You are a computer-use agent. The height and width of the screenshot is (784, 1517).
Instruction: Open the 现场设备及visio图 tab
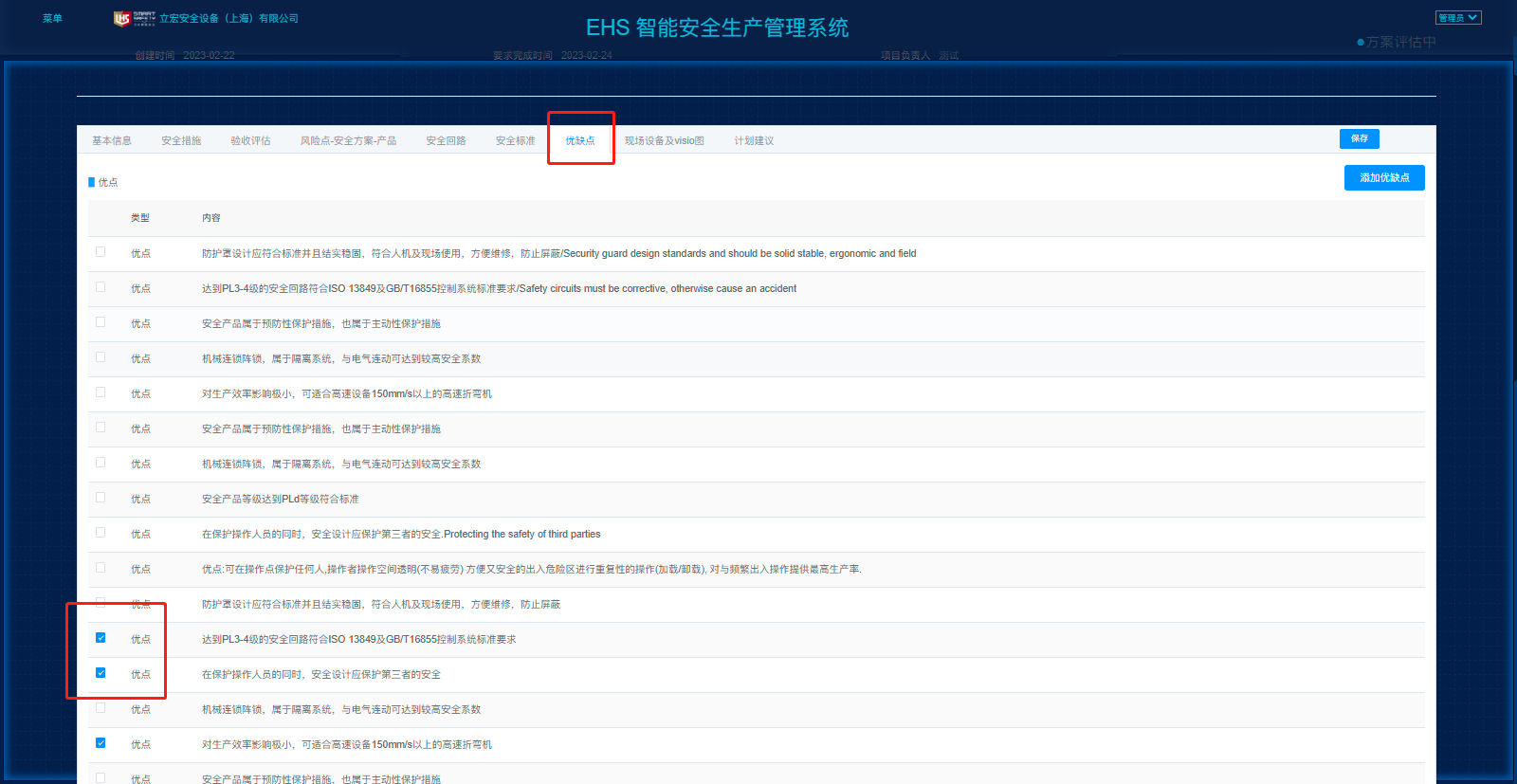point(665,140)
